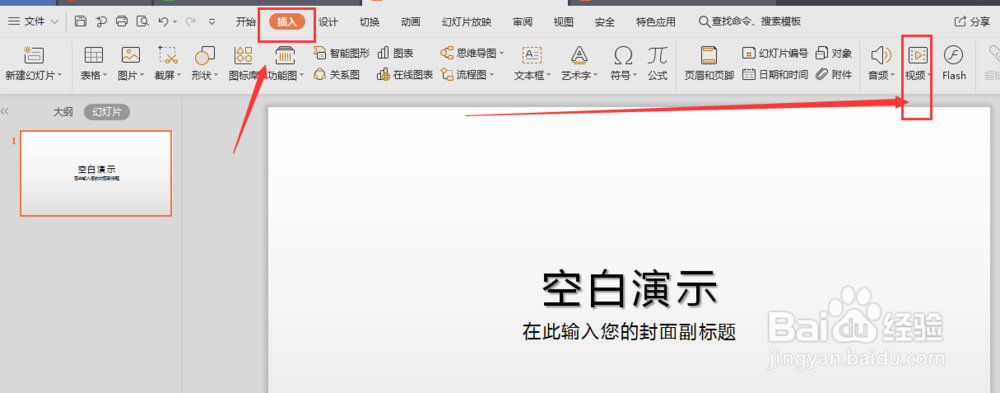1000x393 pixels.
Task: Open the 设计 tab
Action: pos(328,22)
